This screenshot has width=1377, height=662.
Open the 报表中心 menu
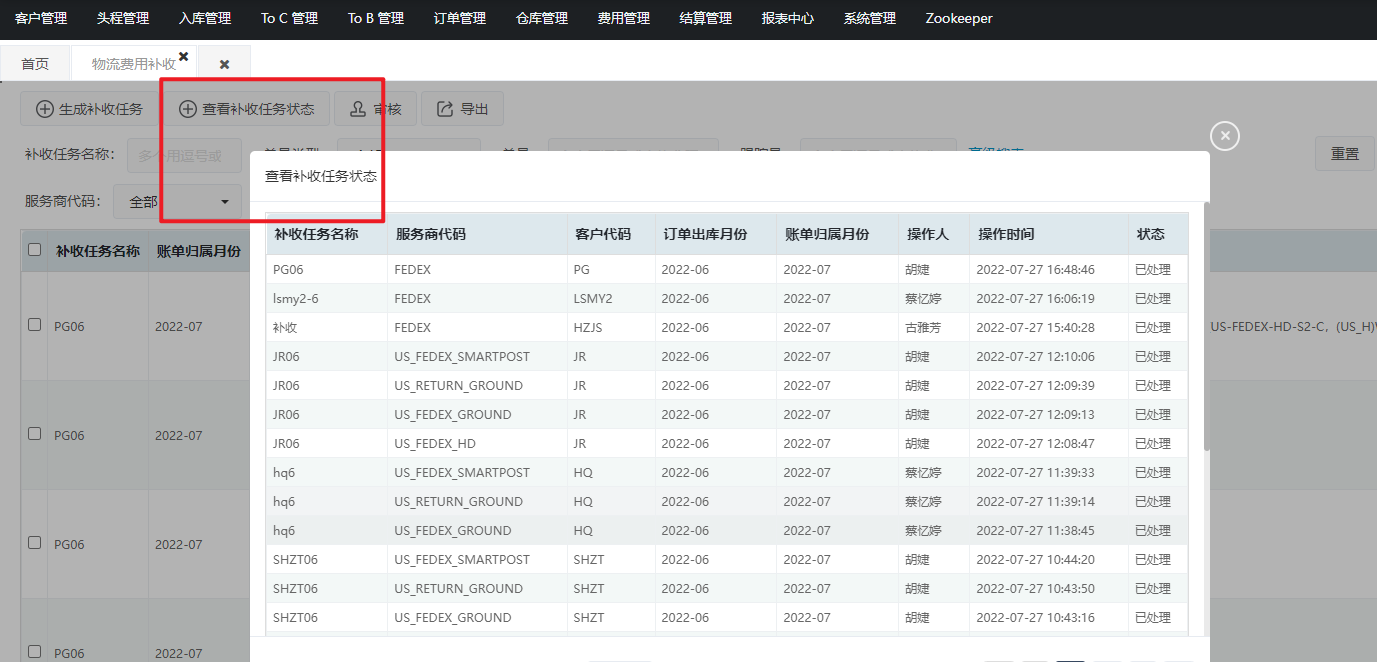tap(787, 18)
